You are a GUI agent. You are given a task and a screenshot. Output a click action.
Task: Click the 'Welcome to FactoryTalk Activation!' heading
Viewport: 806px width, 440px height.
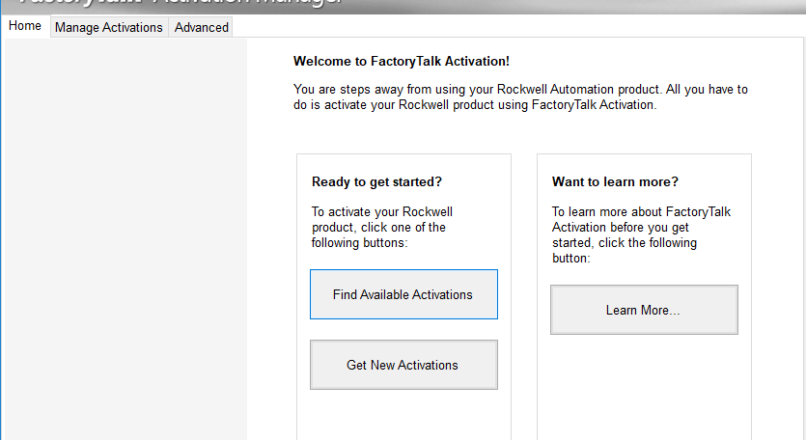click(401, 61)
